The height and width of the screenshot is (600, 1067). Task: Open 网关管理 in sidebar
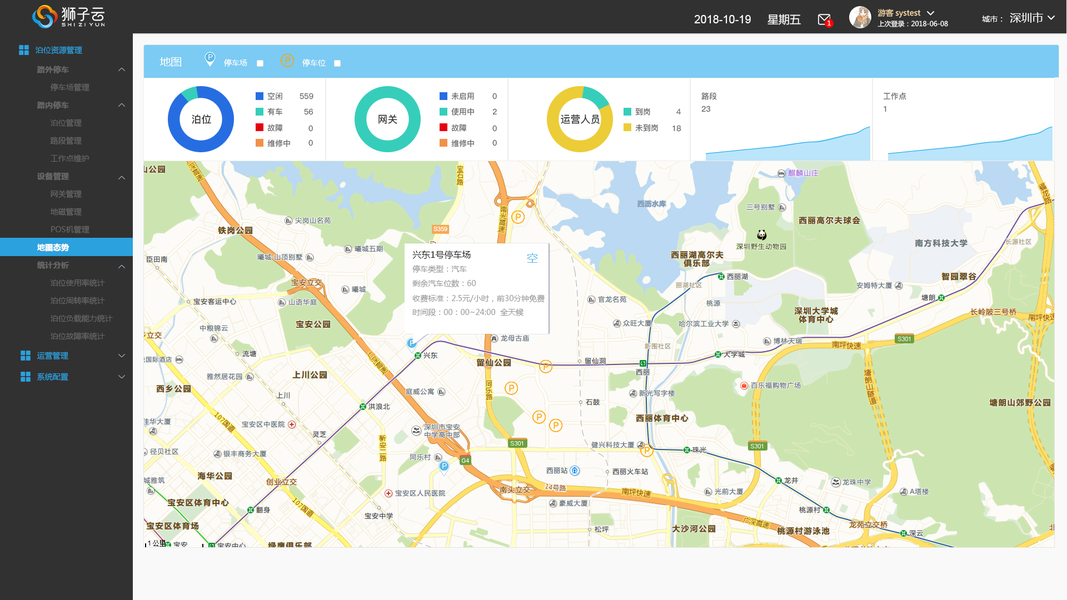[65, 194]
